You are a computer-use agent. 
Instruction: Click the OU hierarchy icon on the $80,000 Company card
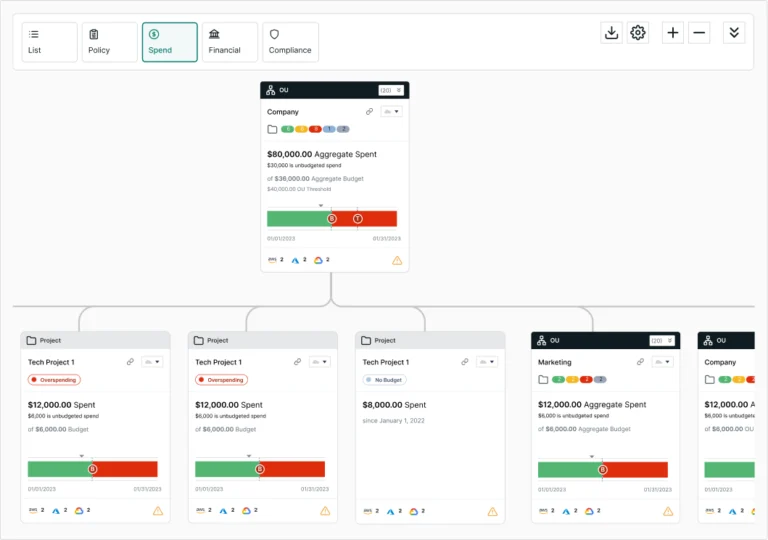pyautogui.click(x=270, y=90)
